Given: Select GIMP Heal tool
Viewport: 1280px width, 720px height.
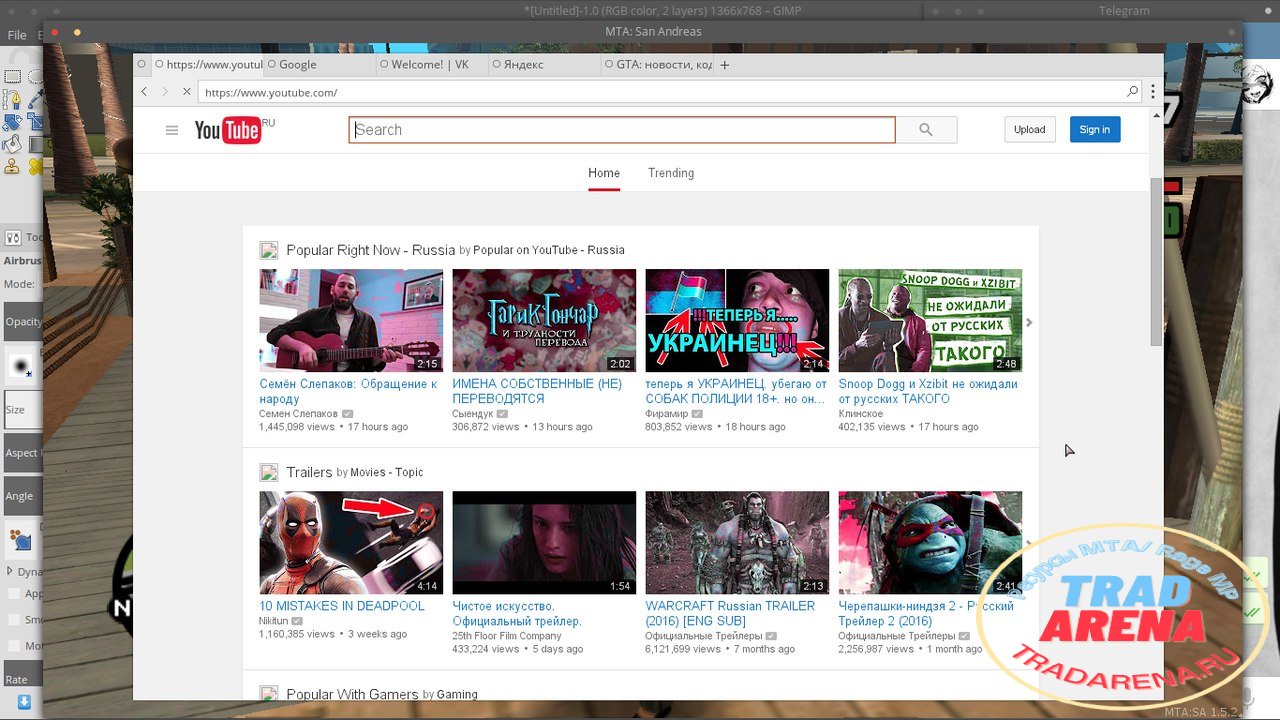Looking at the screenshot, I should coord(37,167).
